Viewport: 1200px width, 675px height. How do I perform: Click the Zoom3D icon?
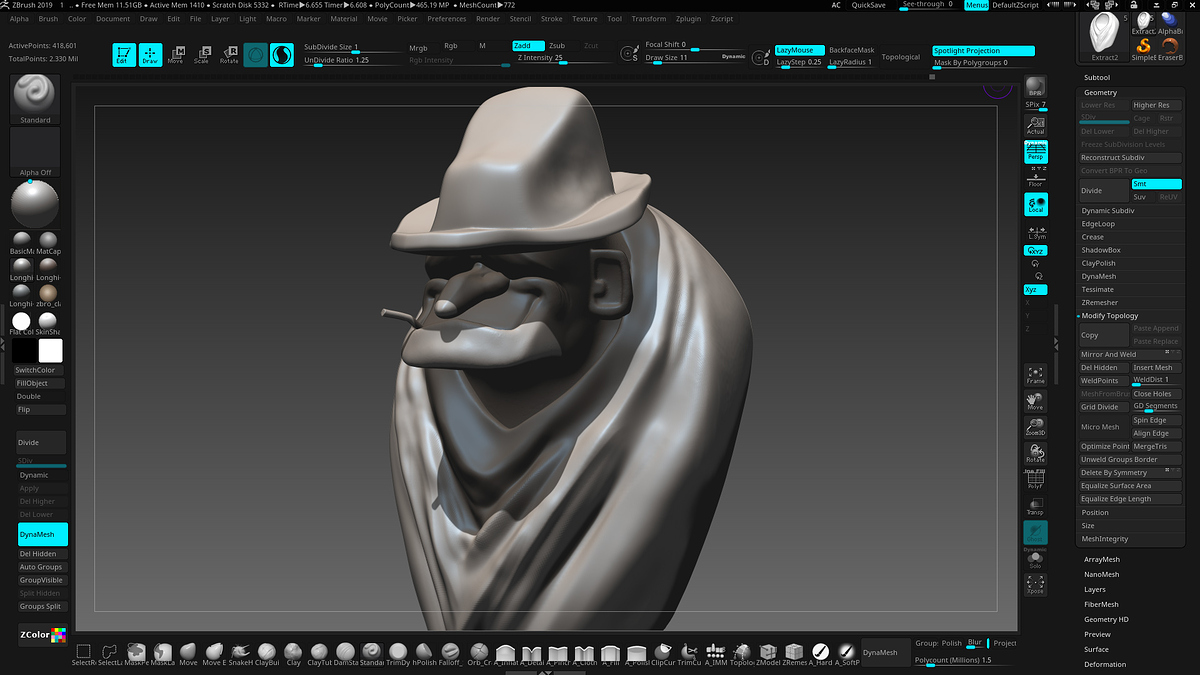(1035, 427)
